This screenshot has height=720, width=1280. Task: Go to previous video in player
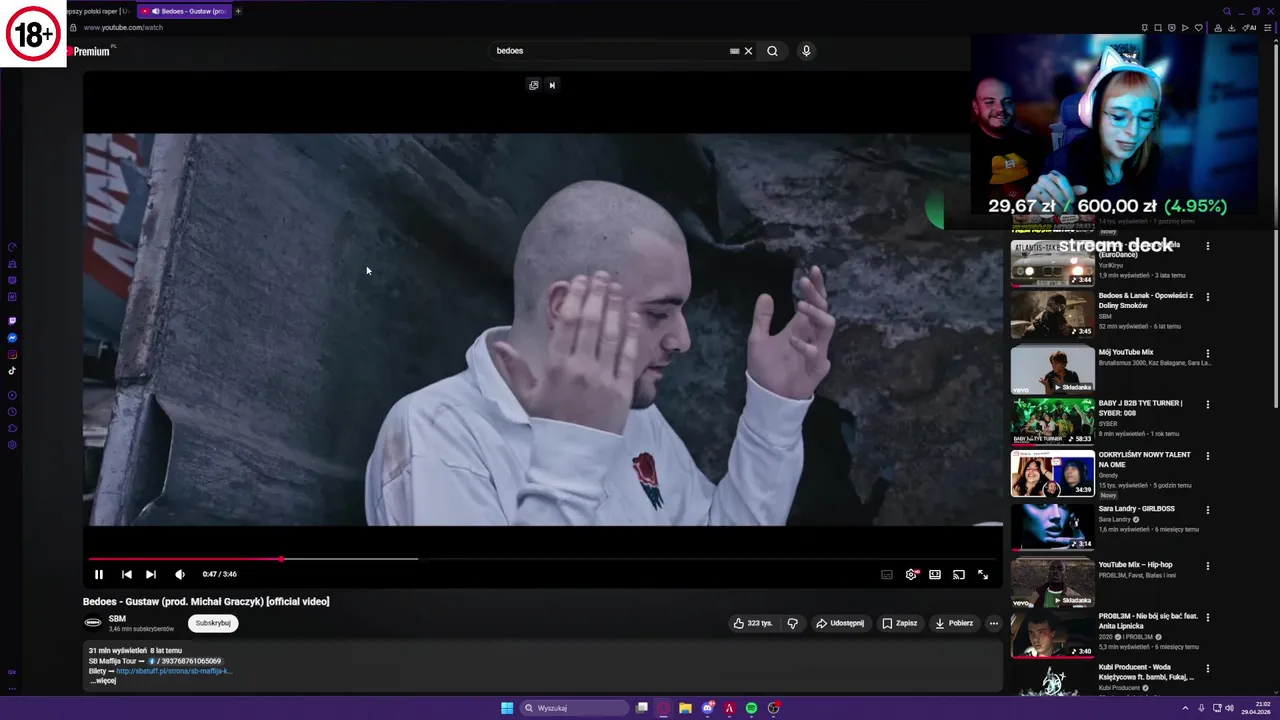tap(126, 574)
